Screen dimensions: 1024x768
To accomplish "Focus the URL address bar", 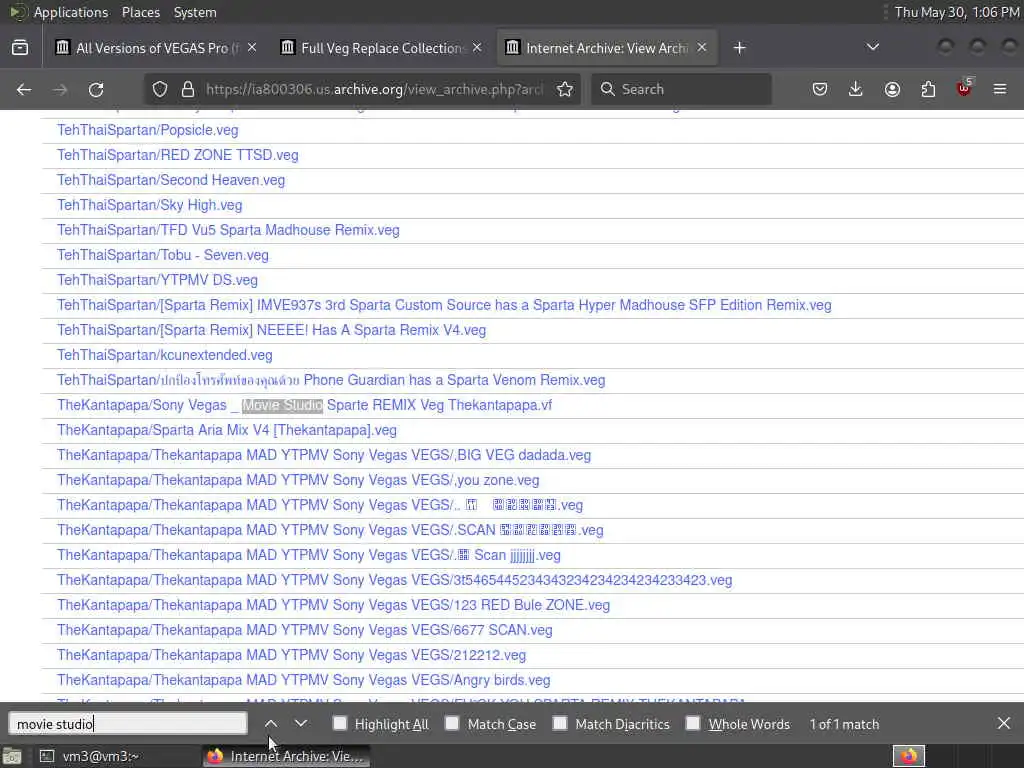I will click(374, 89).
